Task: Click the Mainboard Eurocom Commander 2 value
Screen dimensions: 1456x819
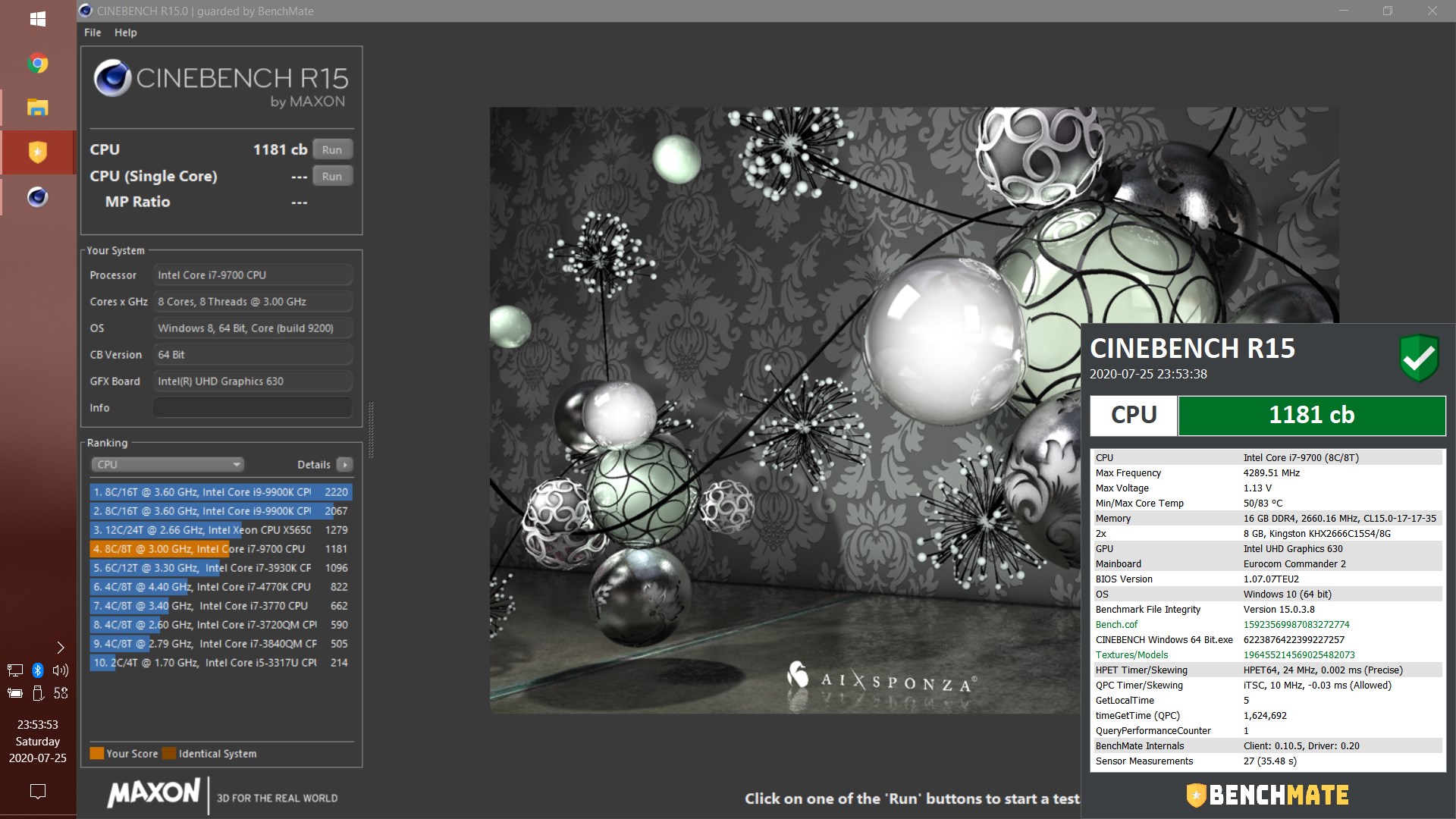Action: click(1294, 564)
